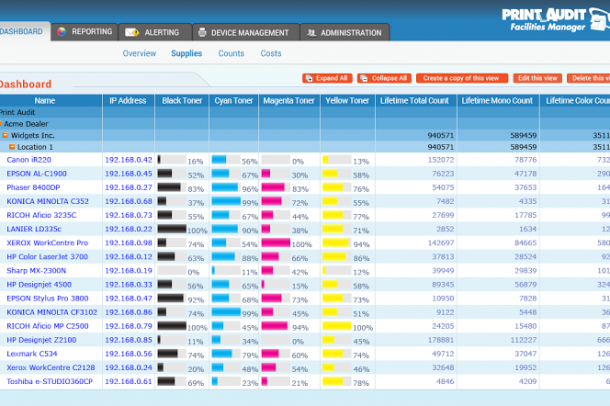Open the EPSON AL-C1900 device link
The width and height of the screenshot is (610, 406).
point(37,173)
